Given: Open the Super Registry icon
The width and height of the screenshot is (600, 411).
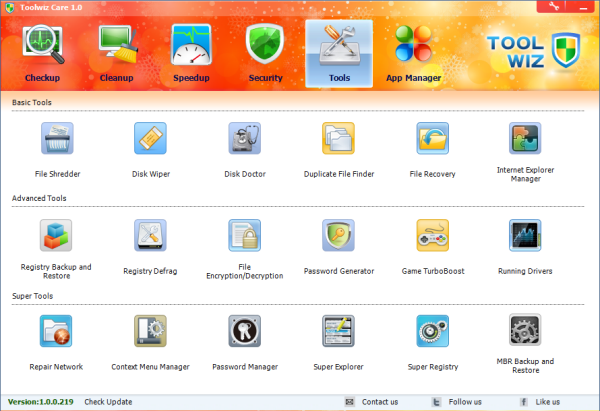Looking at the screenshot, I should pyautogui.click(x=432, y=331).
